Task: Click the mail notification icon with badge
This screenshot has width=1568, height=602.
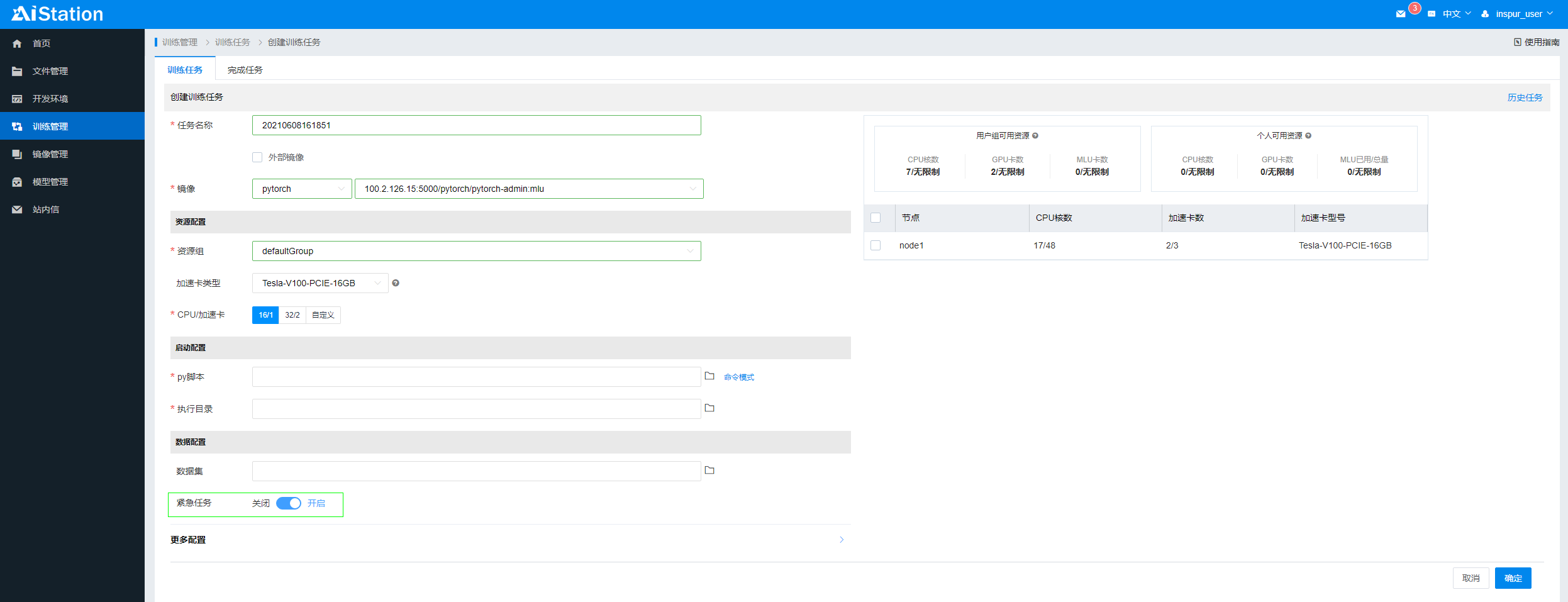Action: click(x=1401, y=14)
